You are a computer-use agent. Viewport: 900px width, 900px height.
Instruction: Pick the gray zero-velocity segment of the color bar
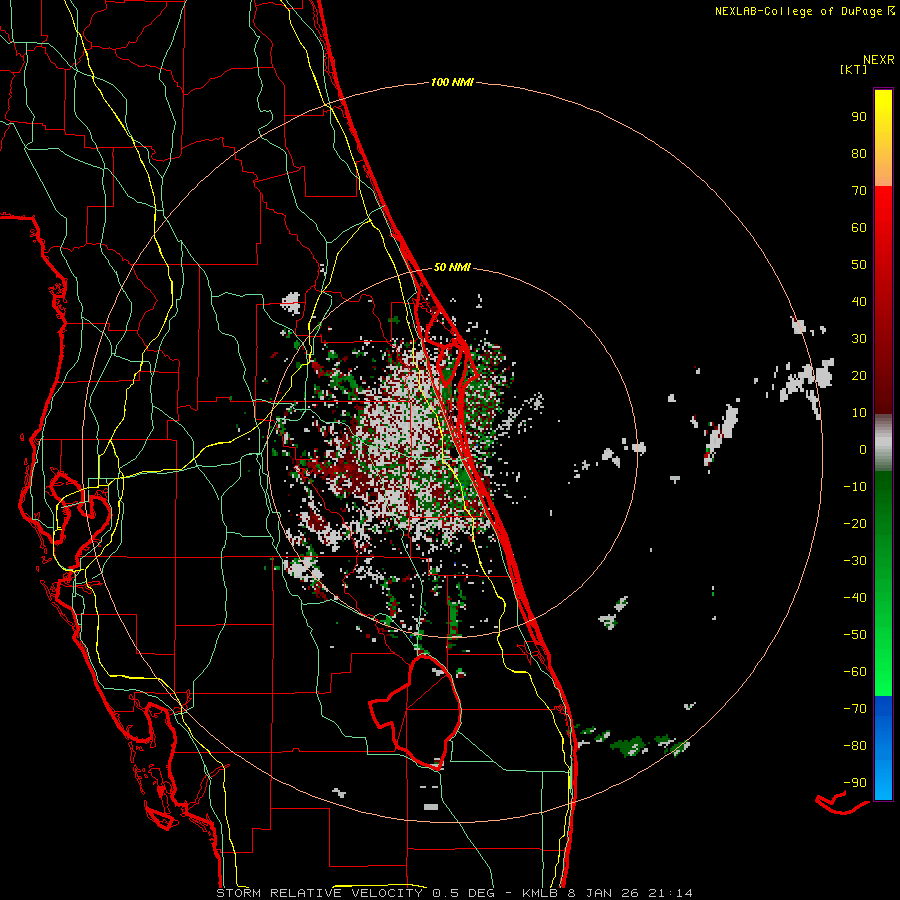point(883,443)
